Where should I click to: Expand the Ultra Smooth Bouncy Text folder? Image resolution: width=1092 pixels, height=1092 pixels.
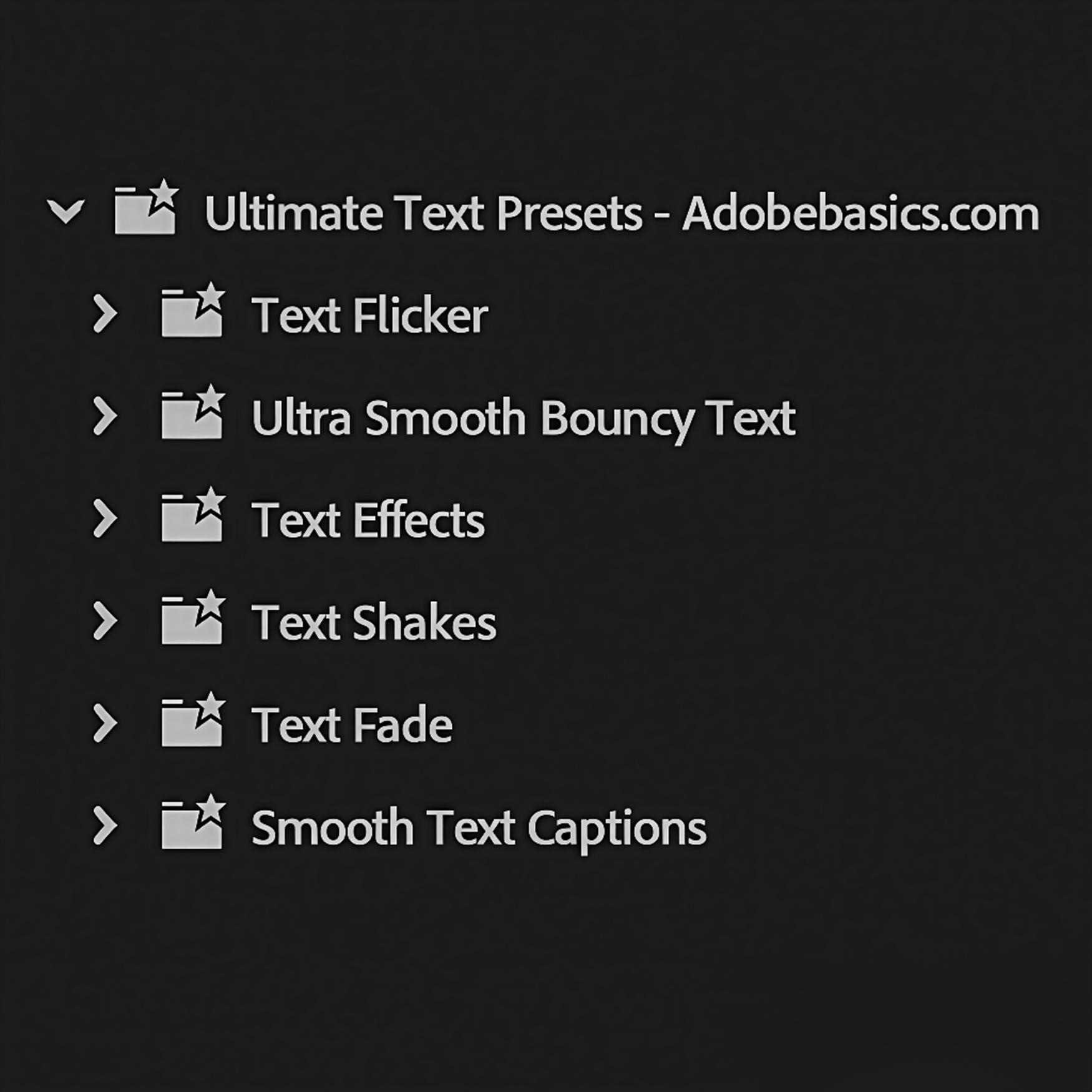tap(105, 417)
